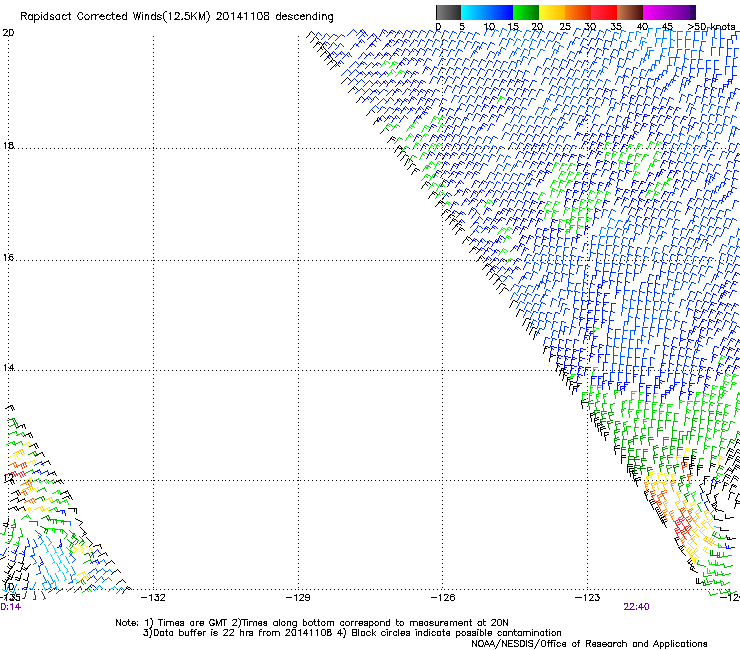
Task: Click the legend scale value '30'
Action: [590, 26]
